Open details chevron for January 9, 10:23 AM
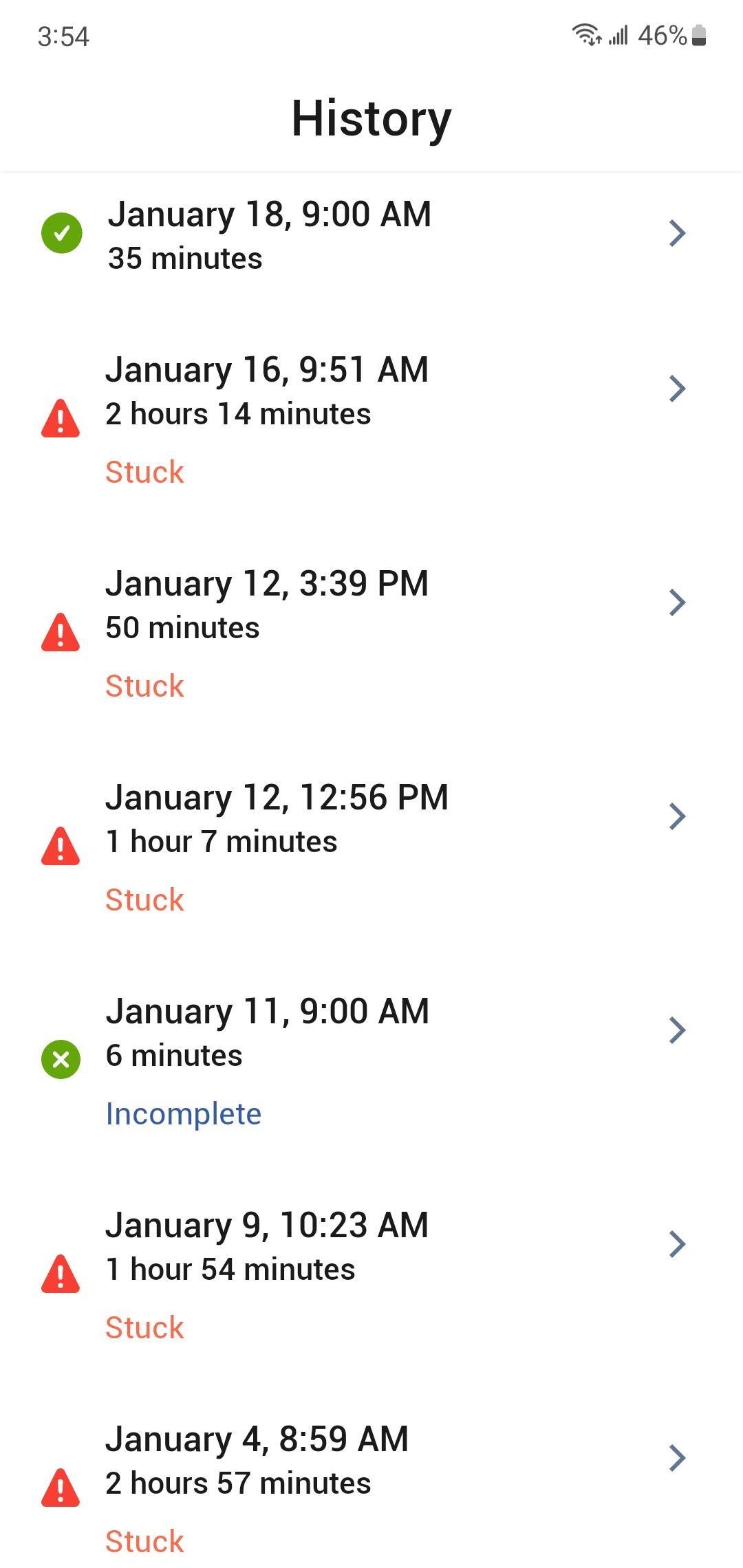 tap(677, 1244)
